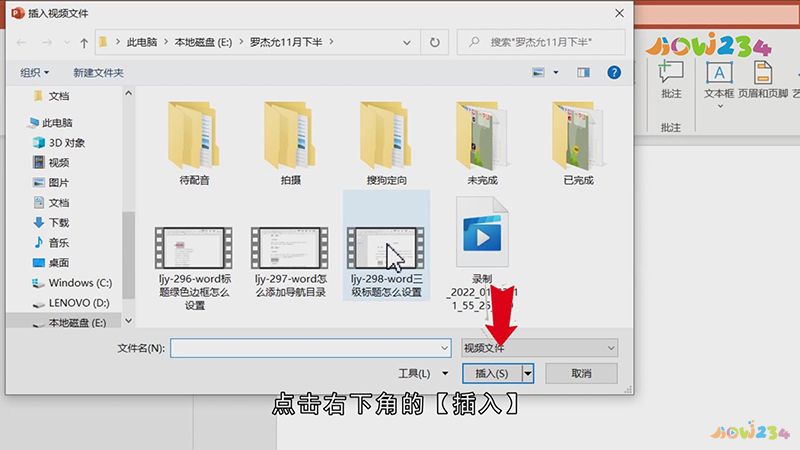This screenshot has height=450, width=800.
Task: Click 新建文件夹 button
Action: (x=98, y=72)
